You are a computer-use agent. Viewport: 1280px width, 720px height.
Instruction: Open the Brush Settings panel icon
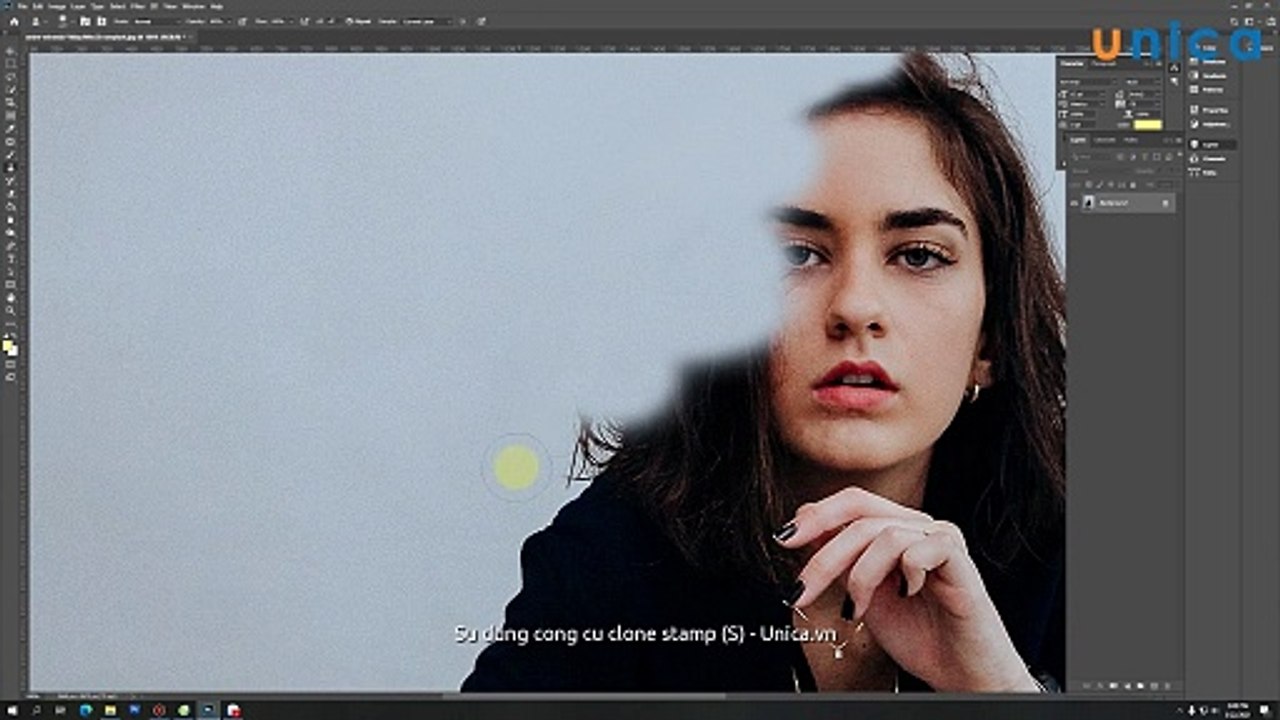[84, 21]
